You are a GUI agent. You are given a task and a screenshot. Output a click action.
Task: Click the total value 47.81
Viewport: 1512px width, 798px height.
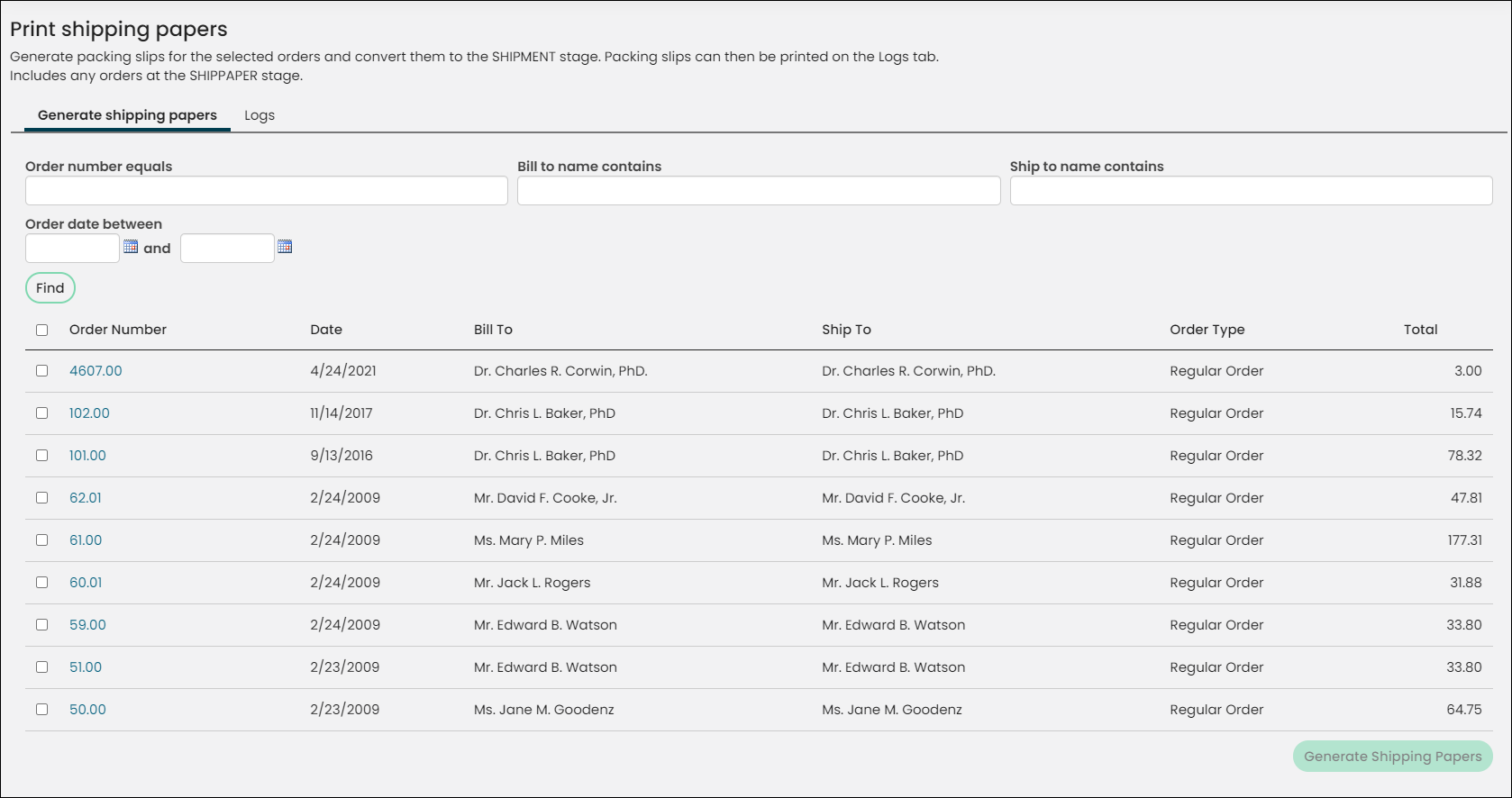(1466, 498)
